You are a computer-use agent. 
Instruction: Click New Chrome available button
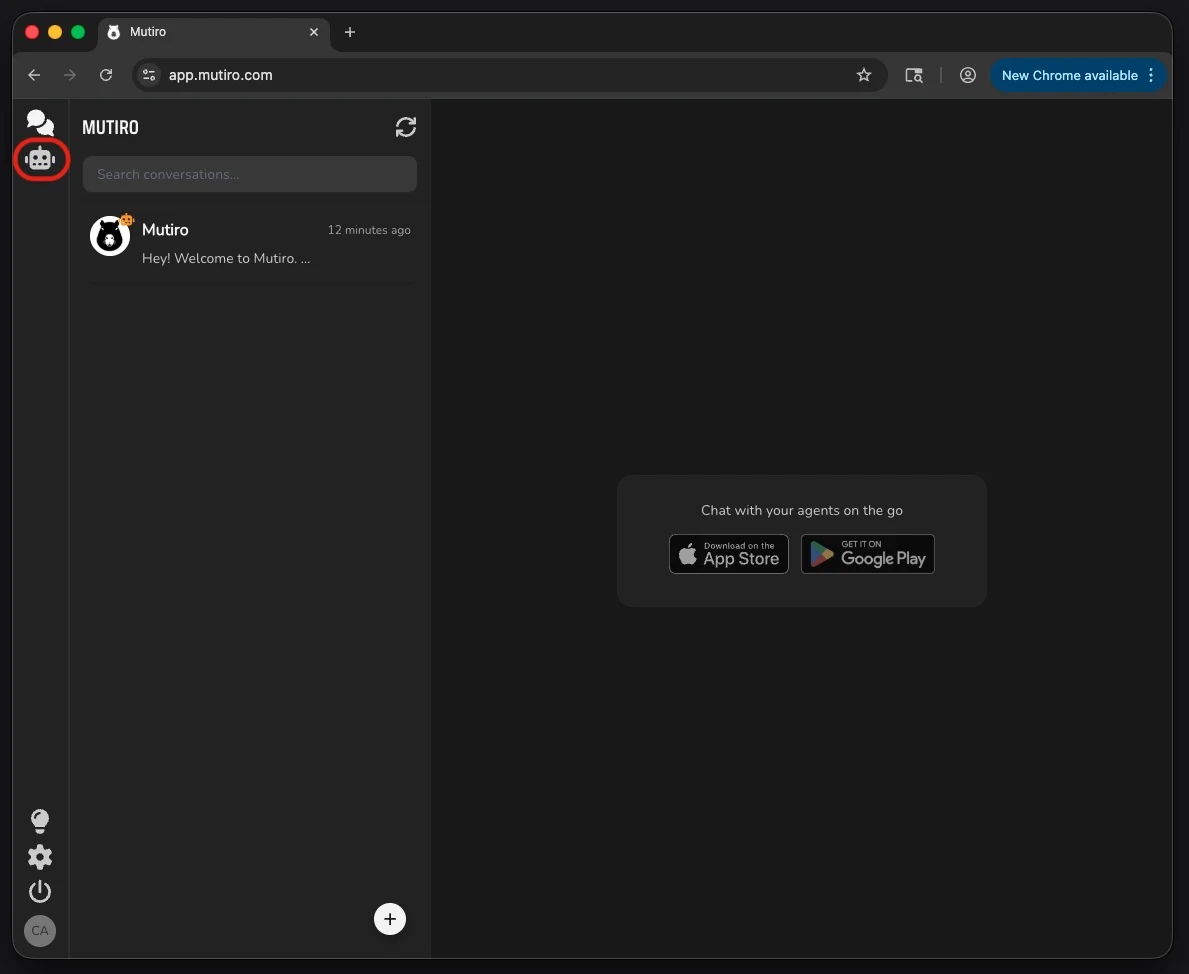(x=1069, y=75)
